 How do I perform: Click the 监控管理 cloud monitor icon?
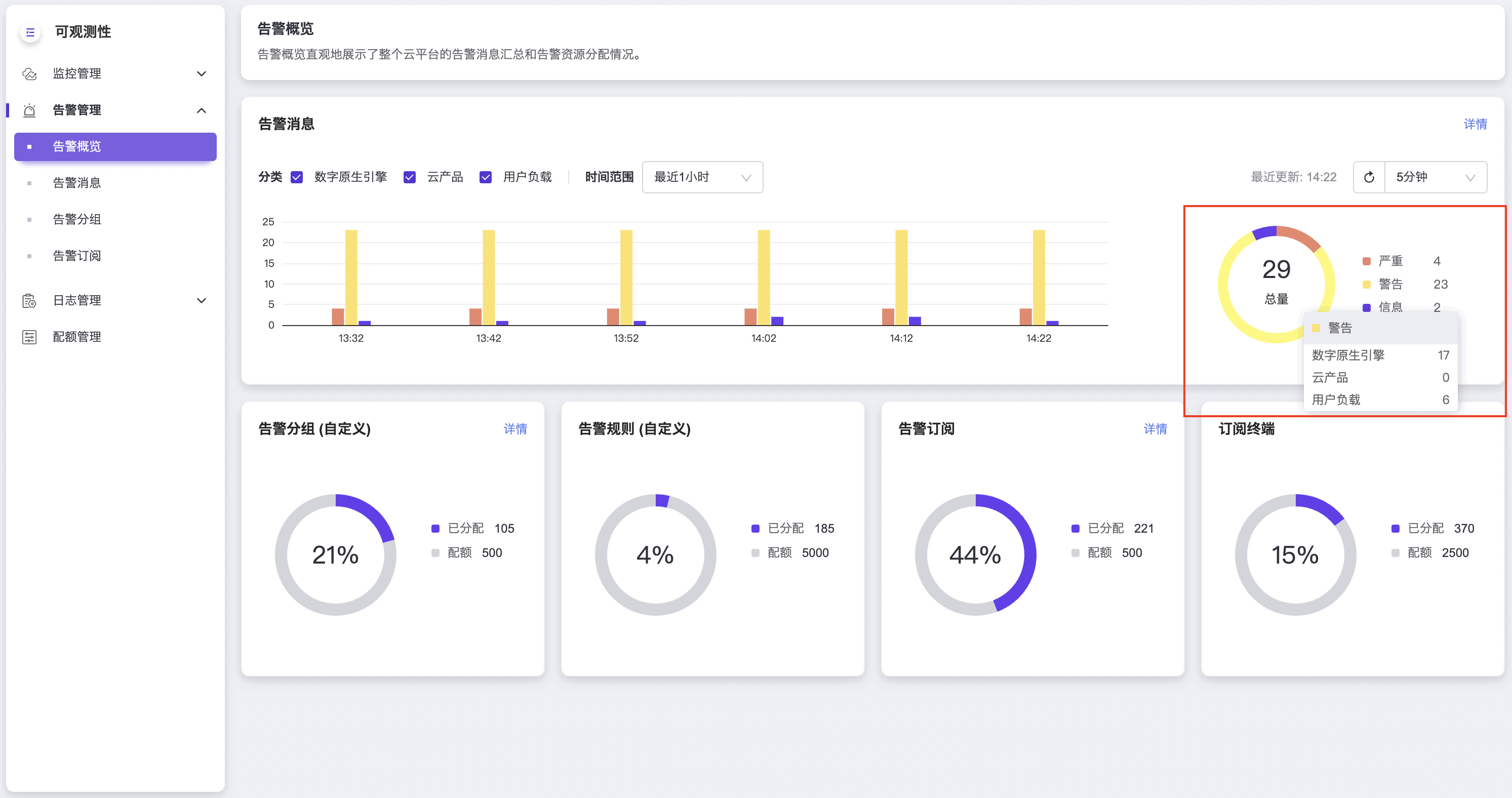coord(29,74)
